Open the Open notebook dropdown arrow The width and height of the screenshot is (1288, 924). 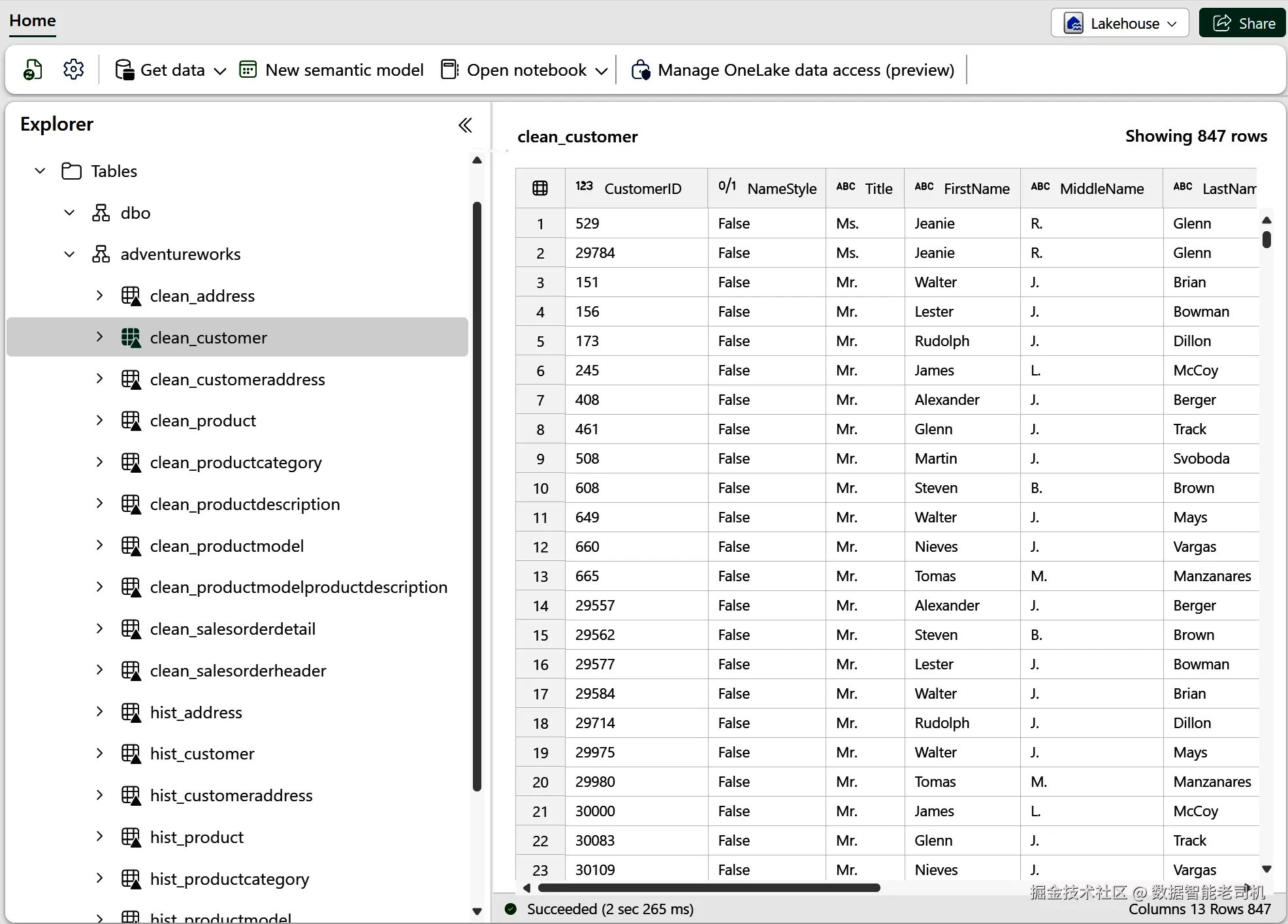602,71
